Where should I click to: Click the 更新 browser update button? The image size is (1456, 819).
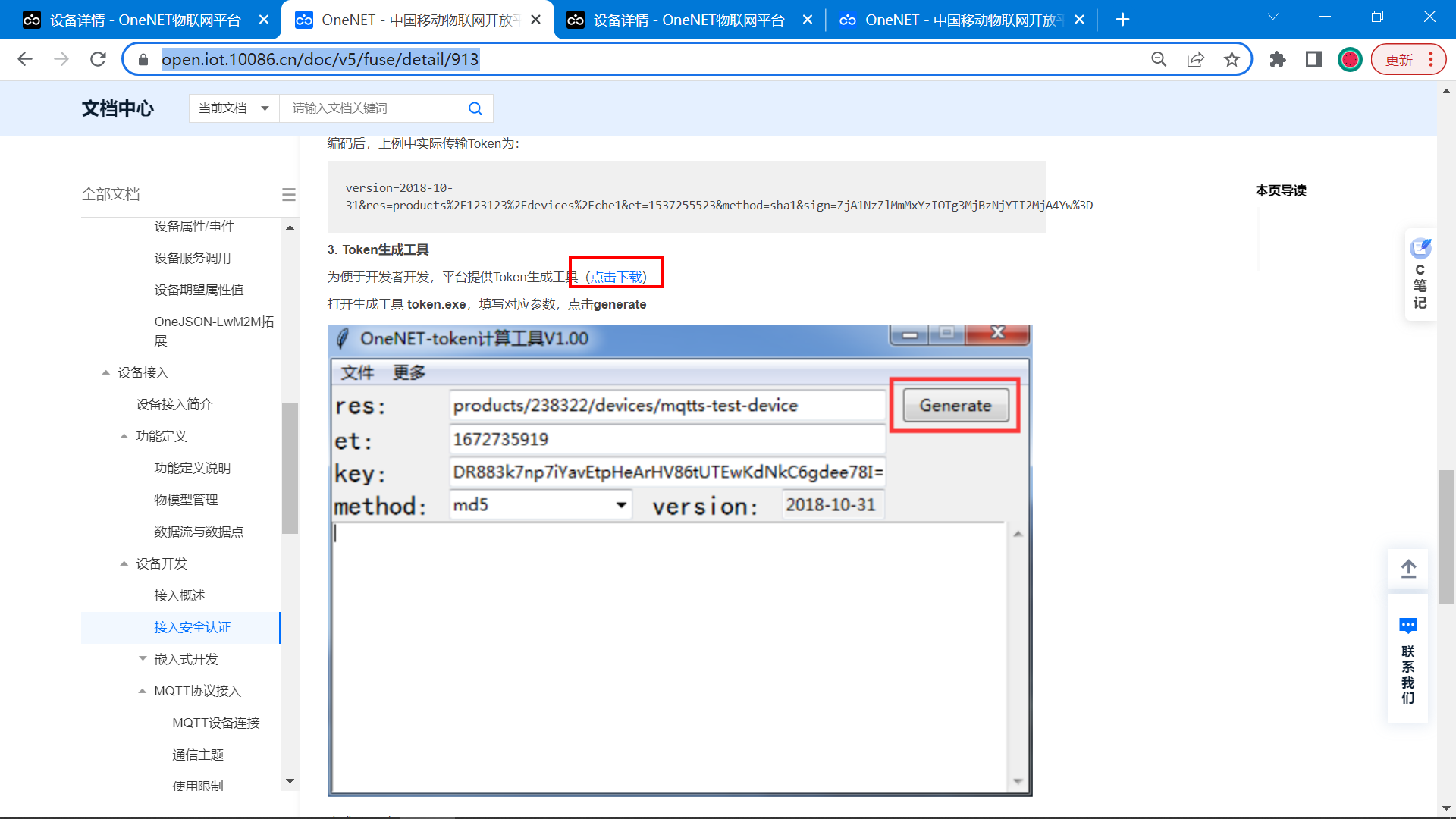coord(1399,59)
